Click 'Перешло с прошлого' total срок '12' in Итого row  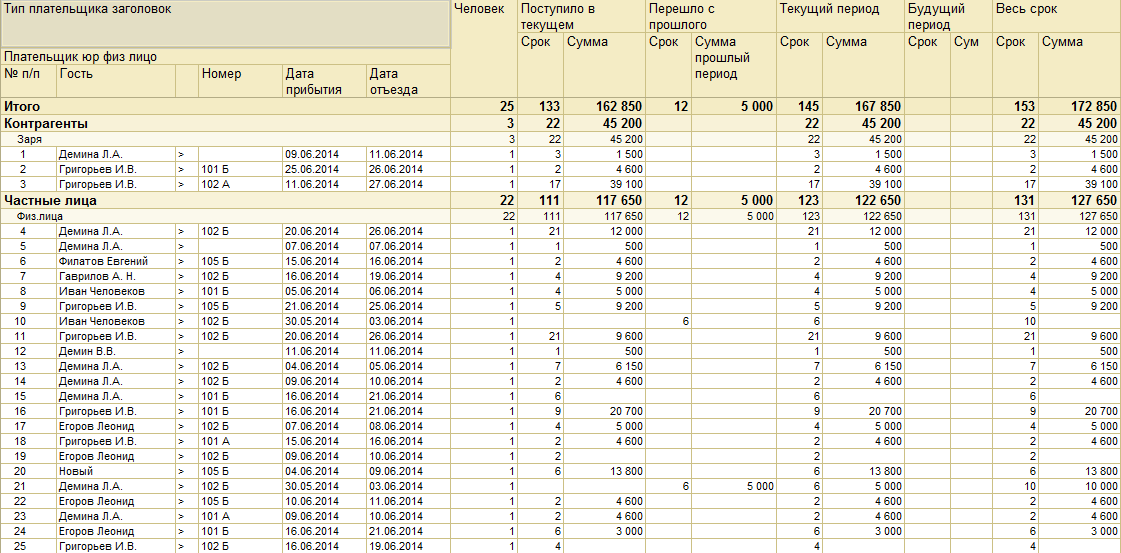point(668,106)
